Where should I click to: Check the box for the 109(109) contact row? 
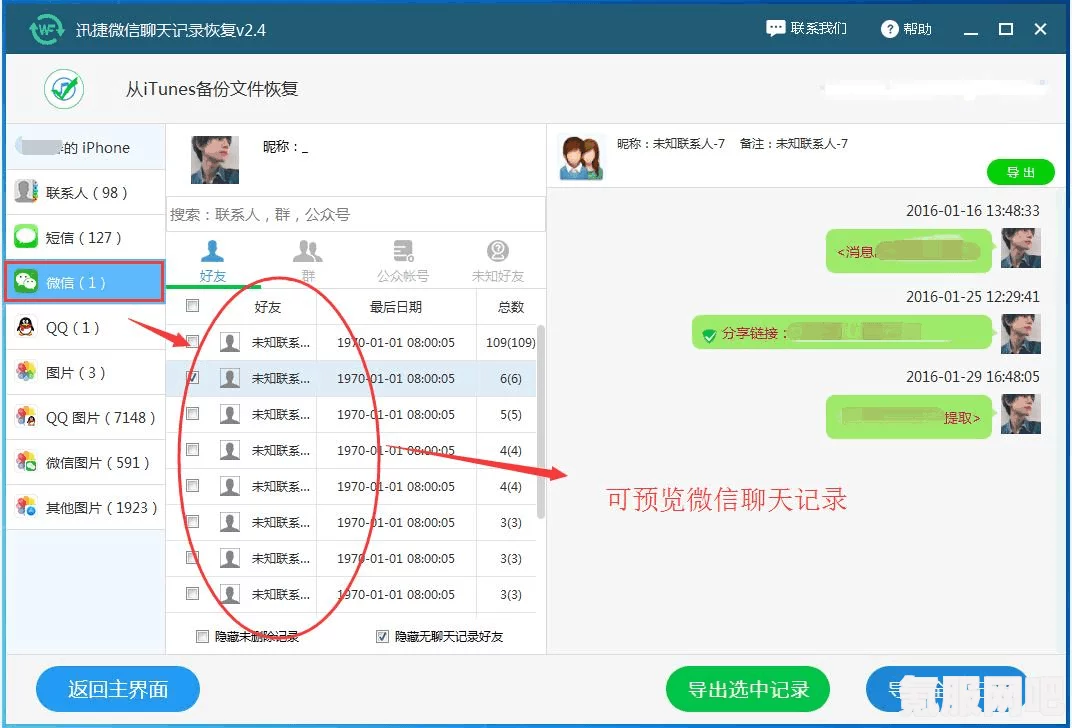(193, 341)
